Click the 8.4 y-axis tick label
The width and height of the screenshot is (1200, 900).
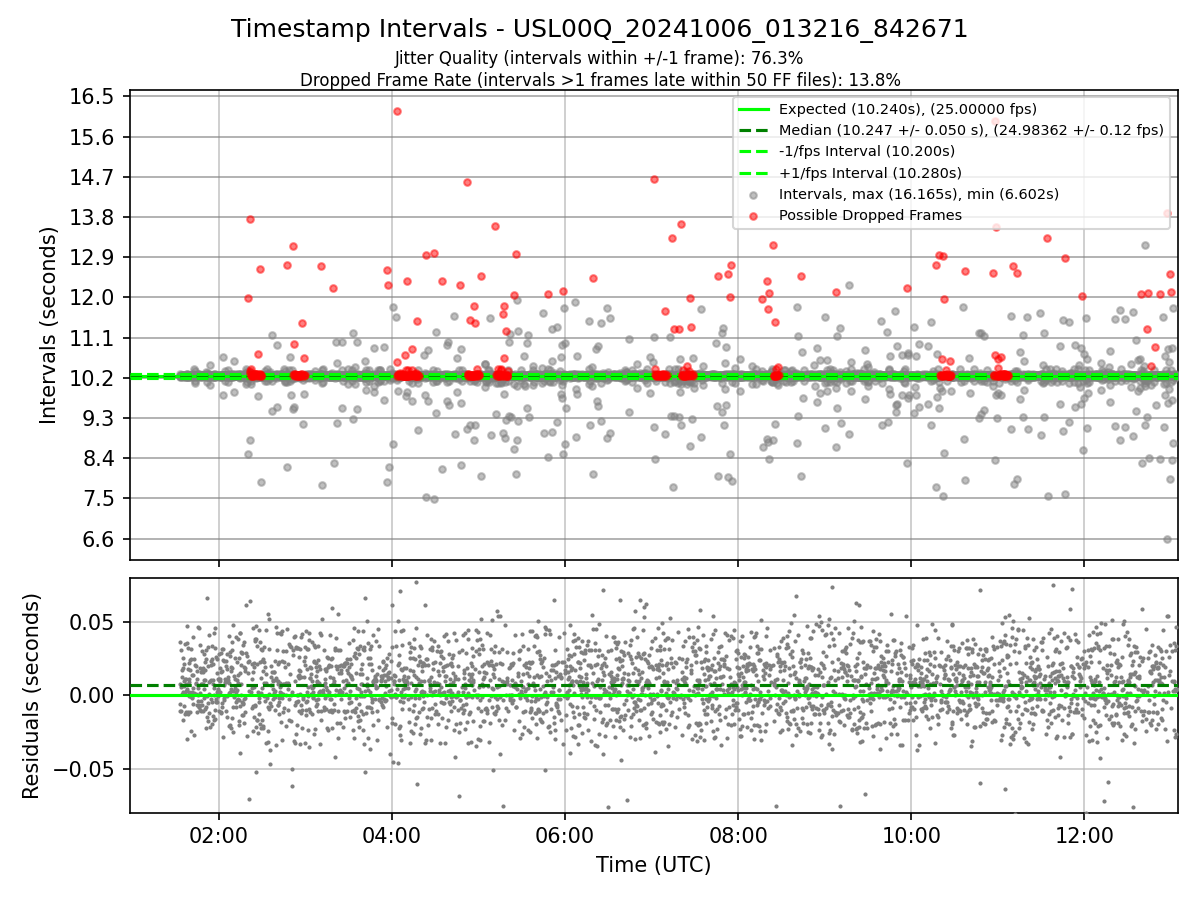(x=98, y=458)
